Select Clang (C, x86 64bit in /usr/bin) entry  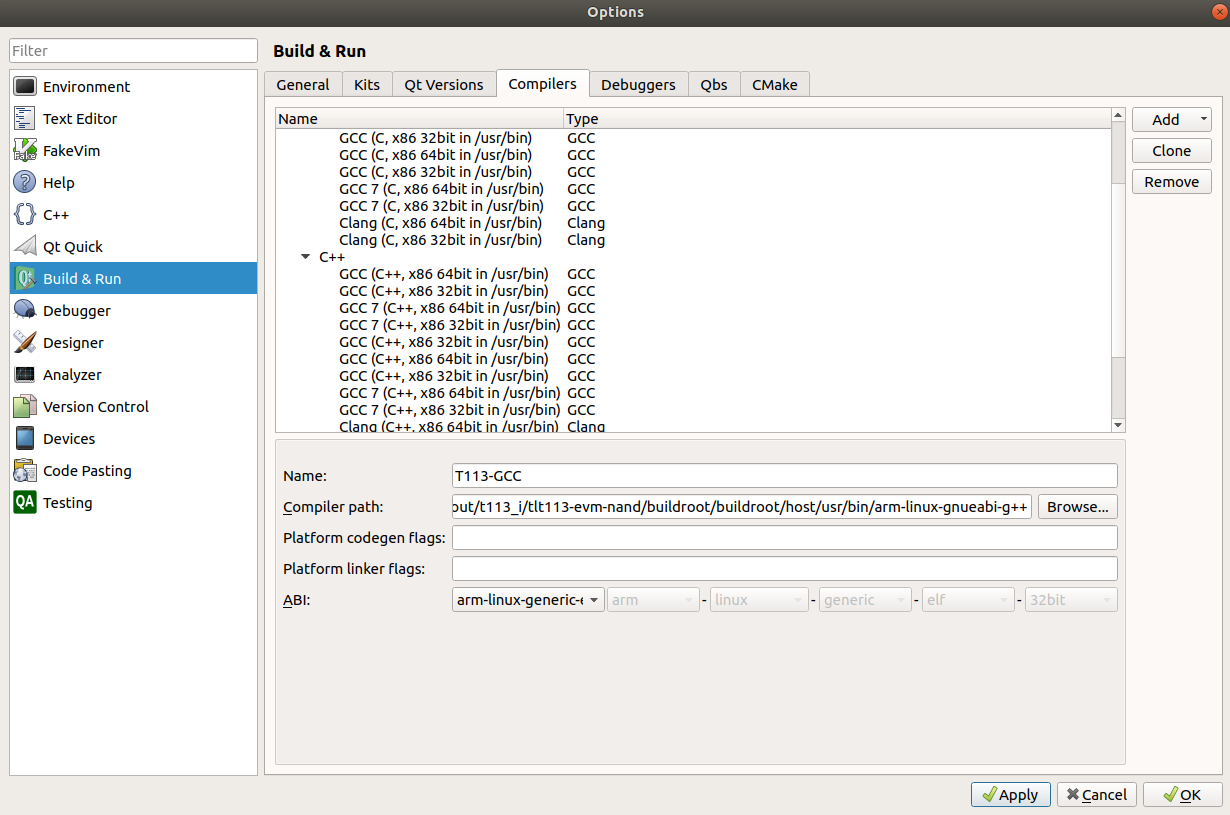440,223
